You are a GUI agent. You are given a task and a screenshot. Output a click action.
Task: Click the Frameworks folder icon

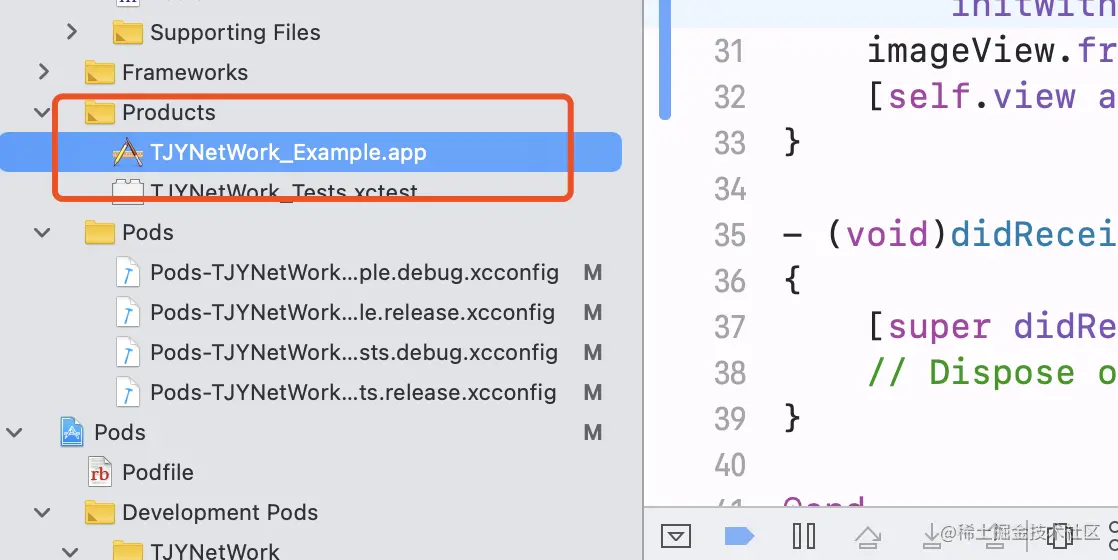click(x=100, y=72)
